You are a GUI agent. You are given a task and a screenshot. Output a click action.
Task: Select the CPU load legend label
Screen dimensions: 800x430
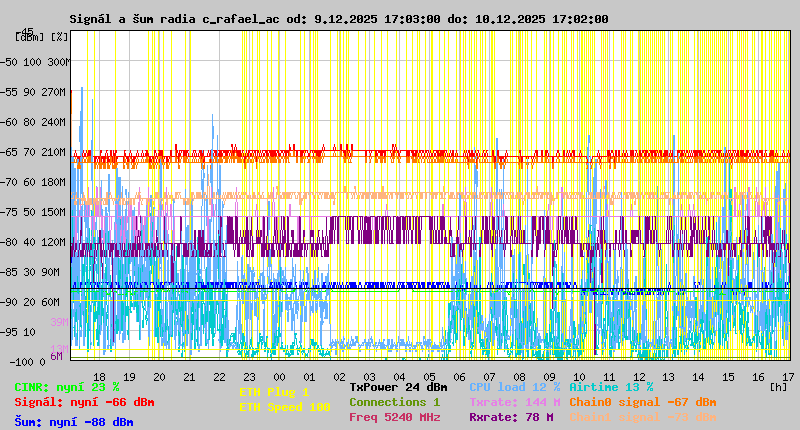pos(514,387)
